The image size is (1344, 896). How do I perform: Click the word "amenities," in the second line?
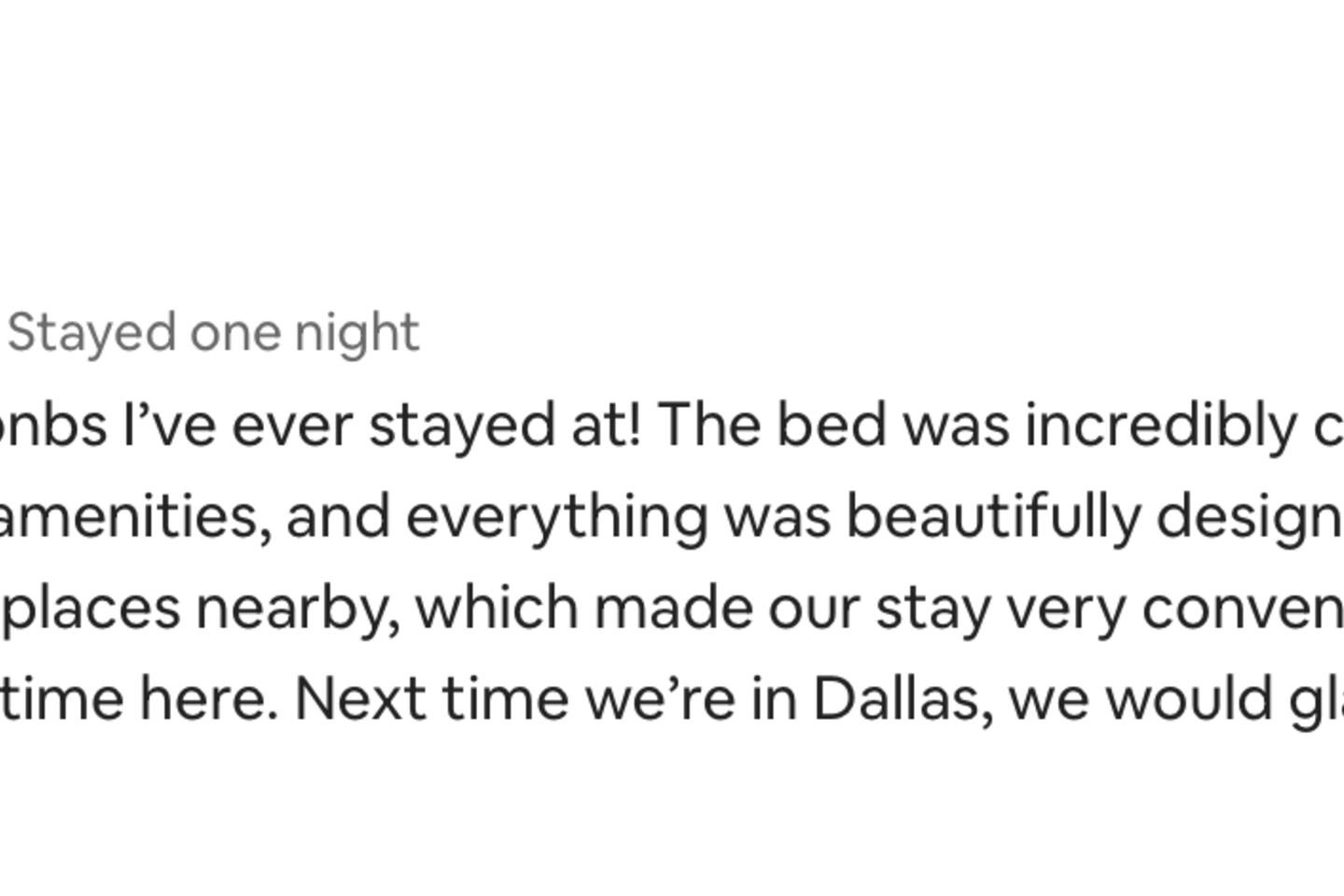click(136, 517)
